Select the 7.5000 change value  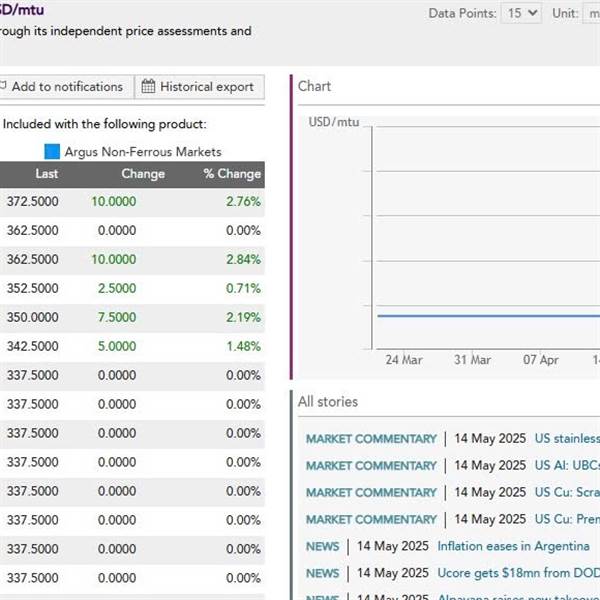117,318
